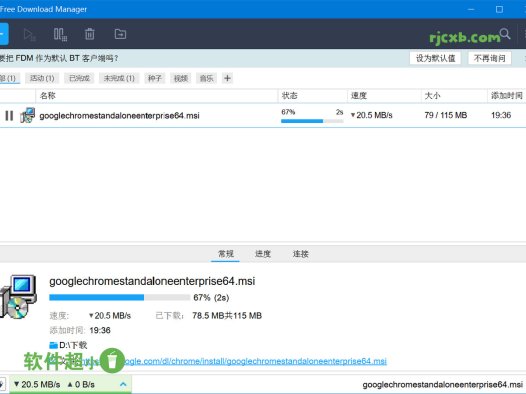The width and height of the screenshot is (526, 394).
Task: Switch to the 进度 details tab
Action: (263, 254)
